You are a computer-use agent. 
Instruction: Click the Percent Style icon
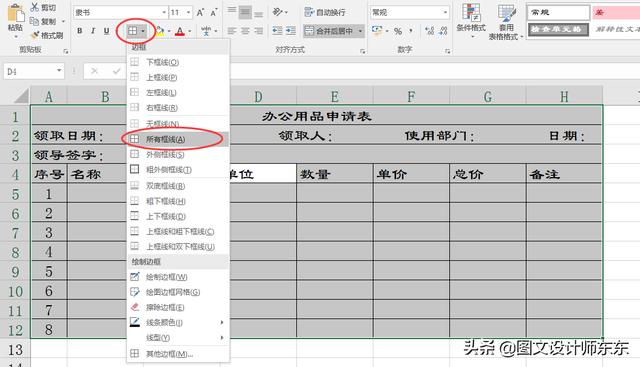pos(398,31)
